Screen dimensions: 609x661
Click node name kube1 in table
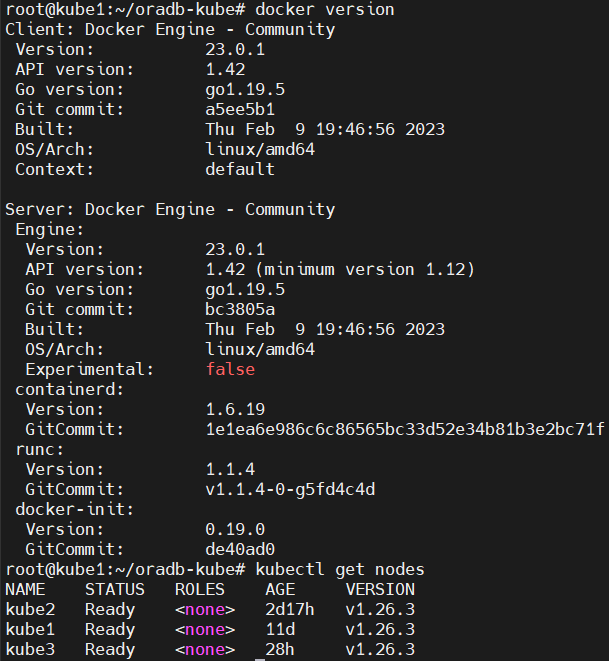30,629
